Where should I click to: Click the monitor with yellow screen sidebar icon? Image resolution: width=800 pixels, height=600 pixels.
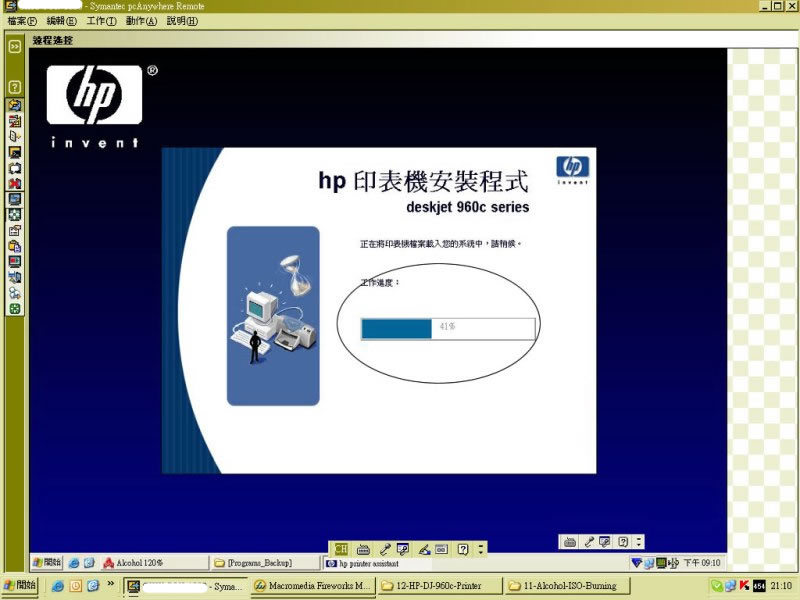(15, 152)
